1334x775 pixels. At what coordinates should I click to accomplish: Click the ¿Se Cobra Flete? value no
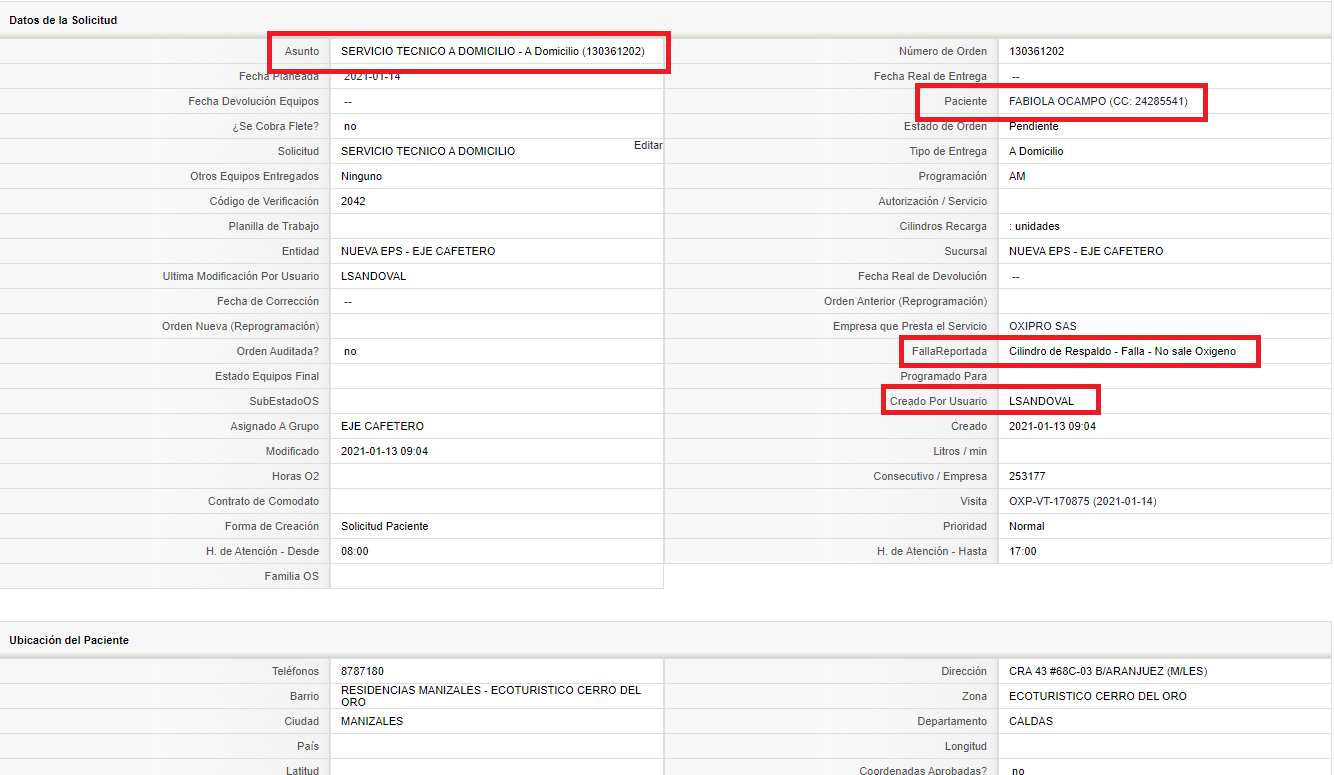click(x=350, y=126)
